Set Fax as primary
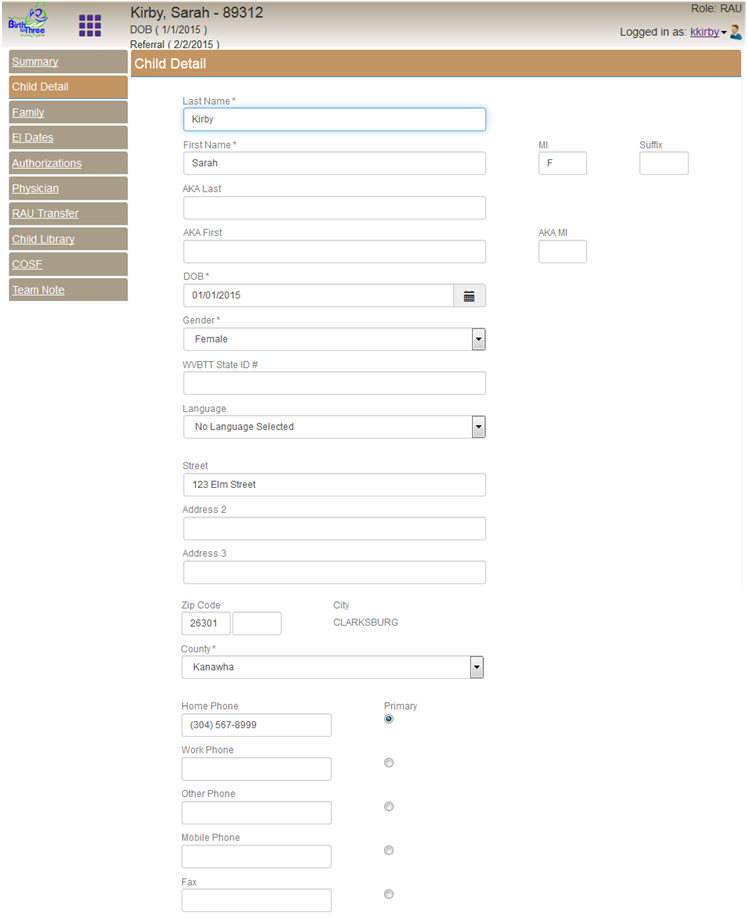748x924 pixels. tap(388, 895)
